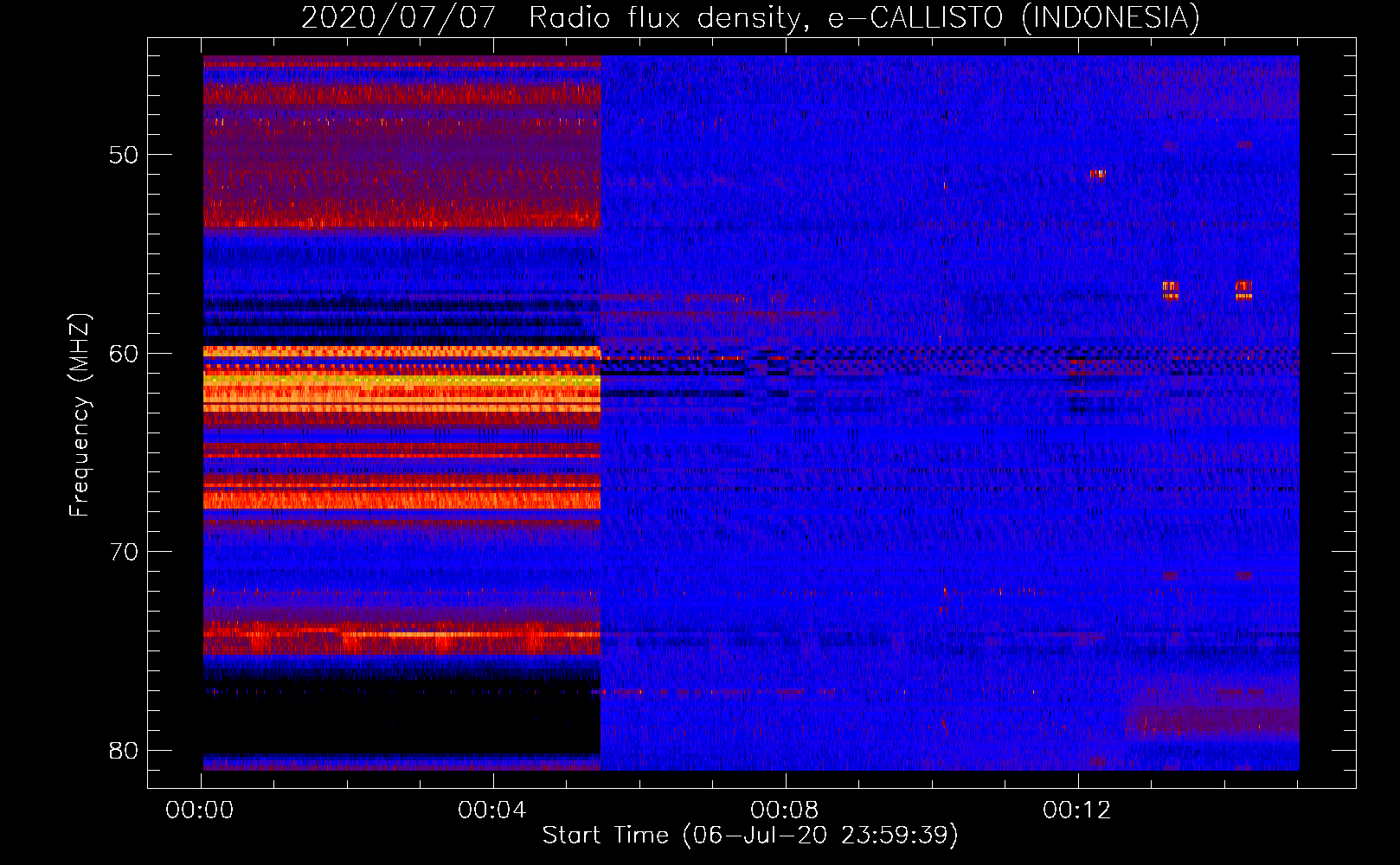Click the 'Start Time (06-Jul-20 23:59:39)' label
This screenshot has width=1400, height=865.
pos(750,836)
